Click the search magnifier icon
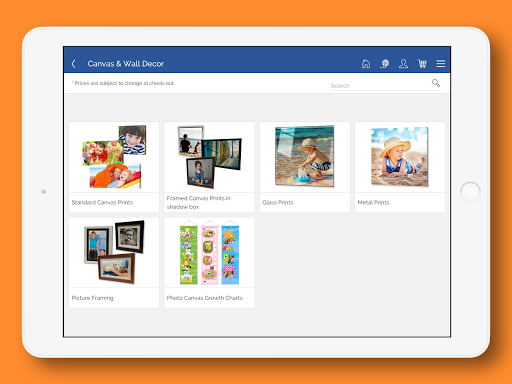 click(x=436, y=83)
